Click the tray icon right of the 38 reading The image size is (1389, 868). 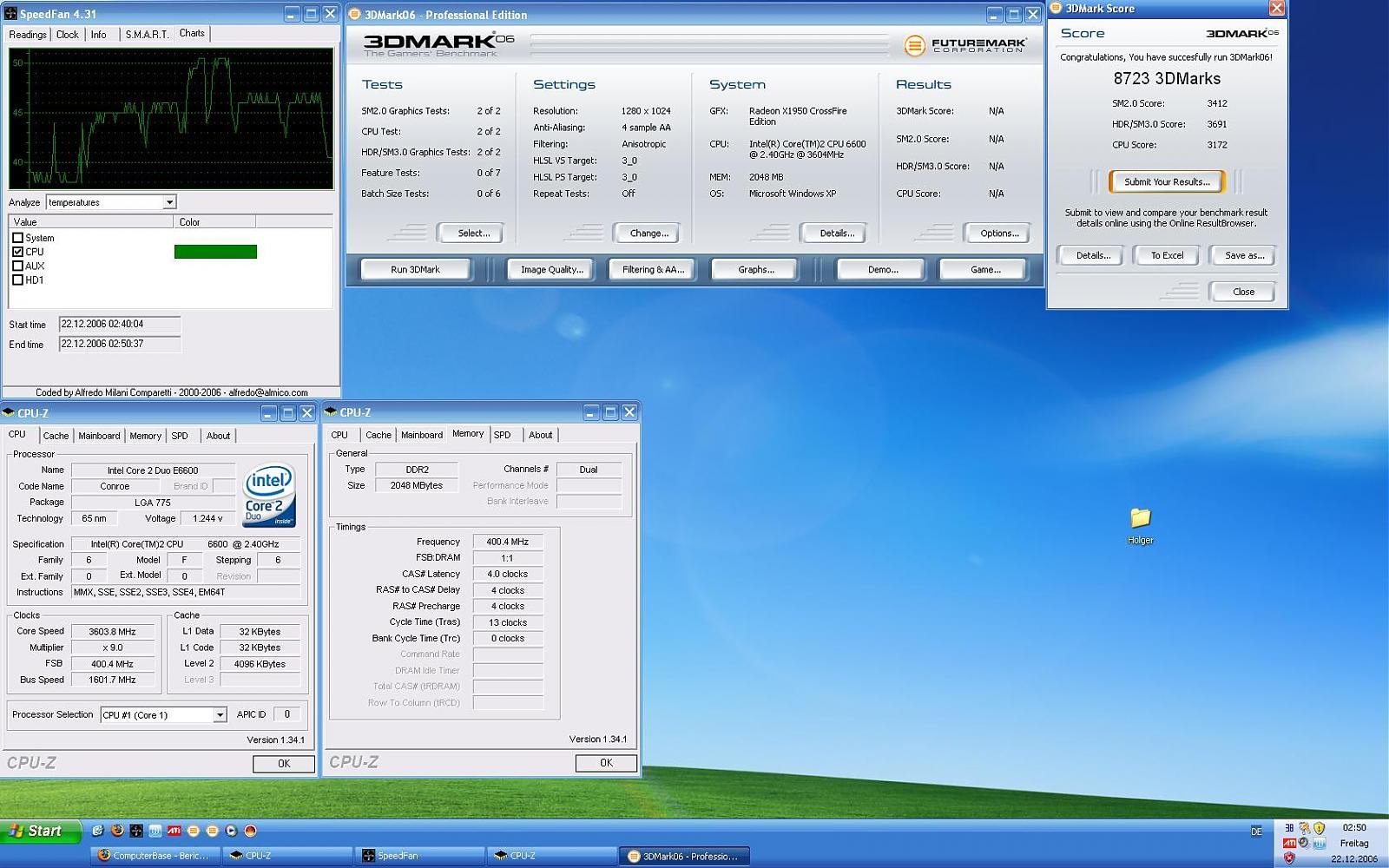click(1305, 828)
